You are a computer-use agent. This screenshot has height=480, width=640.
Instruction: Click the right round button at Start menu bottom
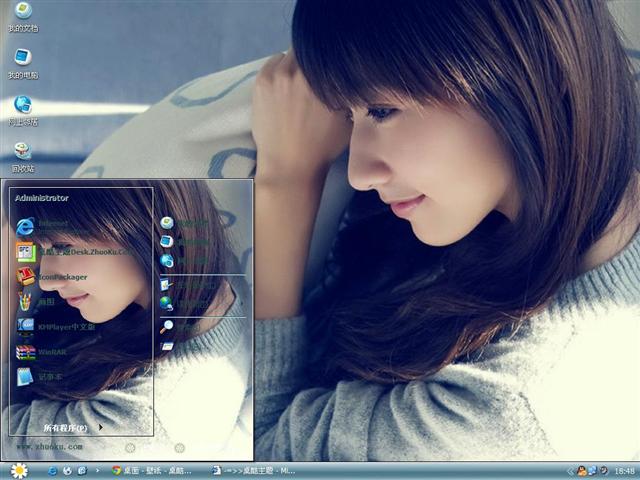pyautogui.click(x=180, y=448)
